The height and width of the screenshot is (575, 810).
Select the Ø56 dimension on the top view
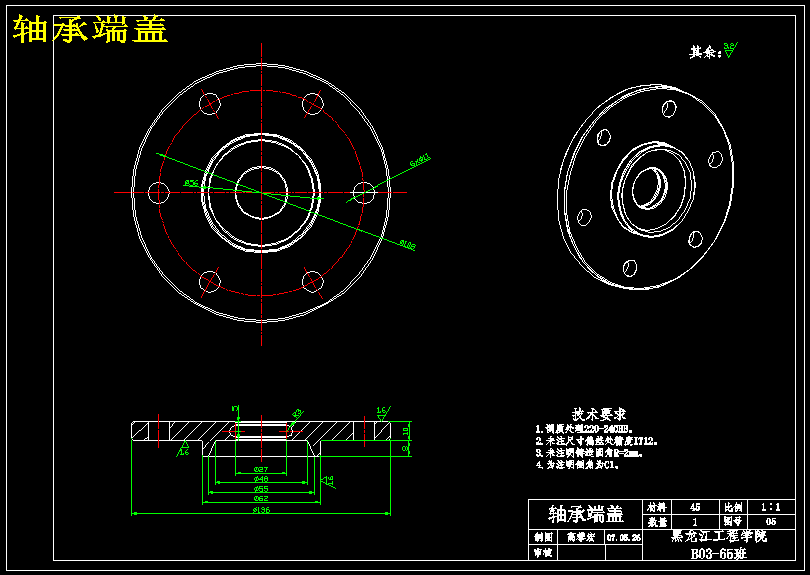tap(191, 183)
